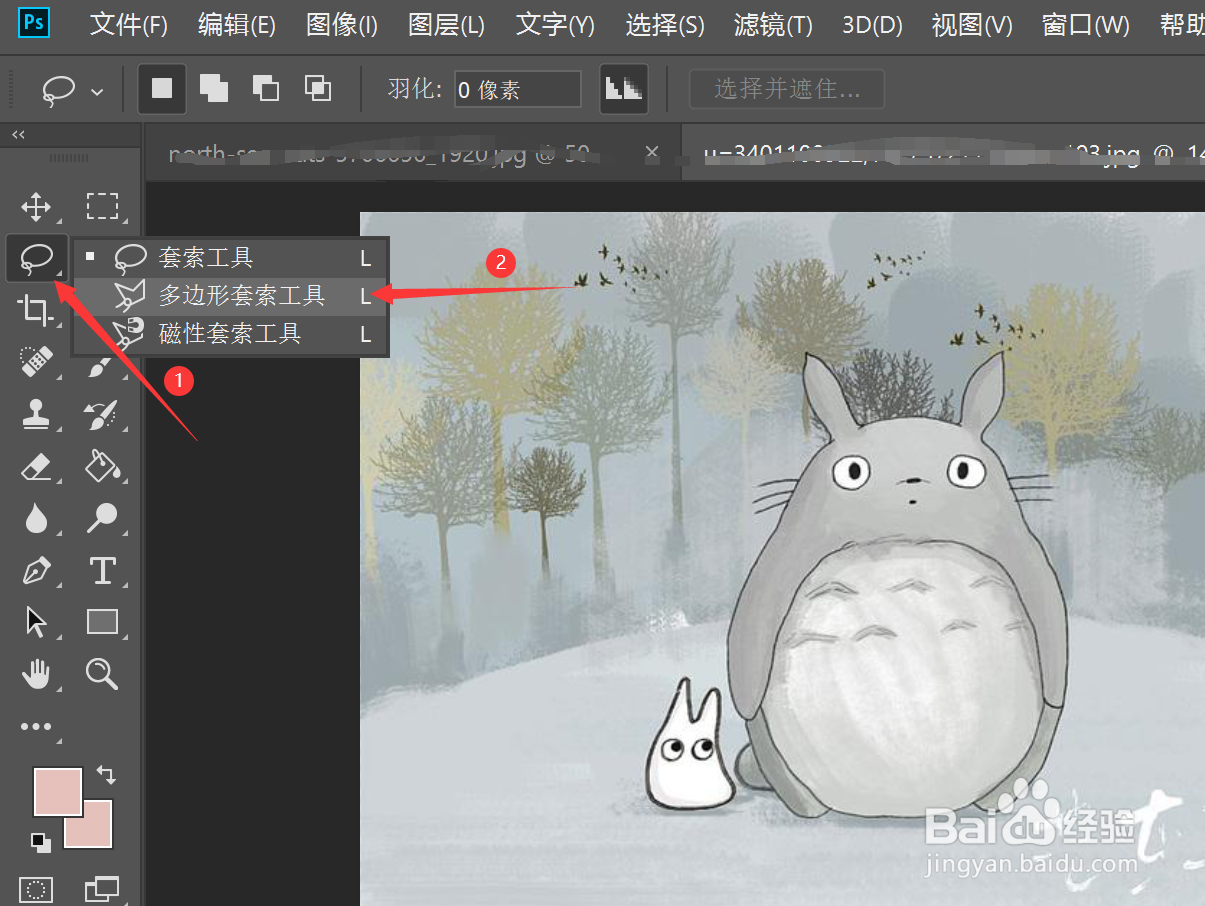Open the 图层(L) menu

coord(447,25)
